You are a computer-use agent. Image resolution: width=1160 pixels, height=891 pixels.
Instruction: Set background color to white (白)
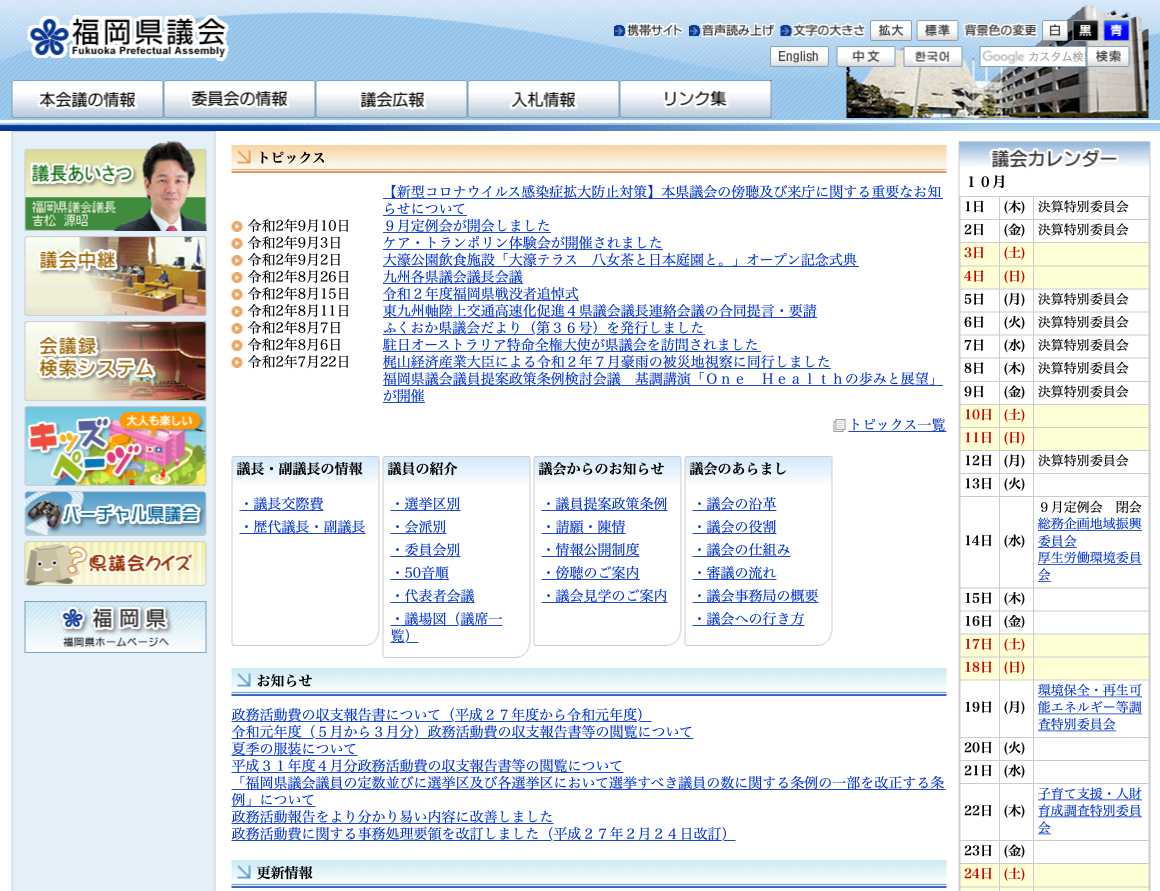click(1055, 31)
